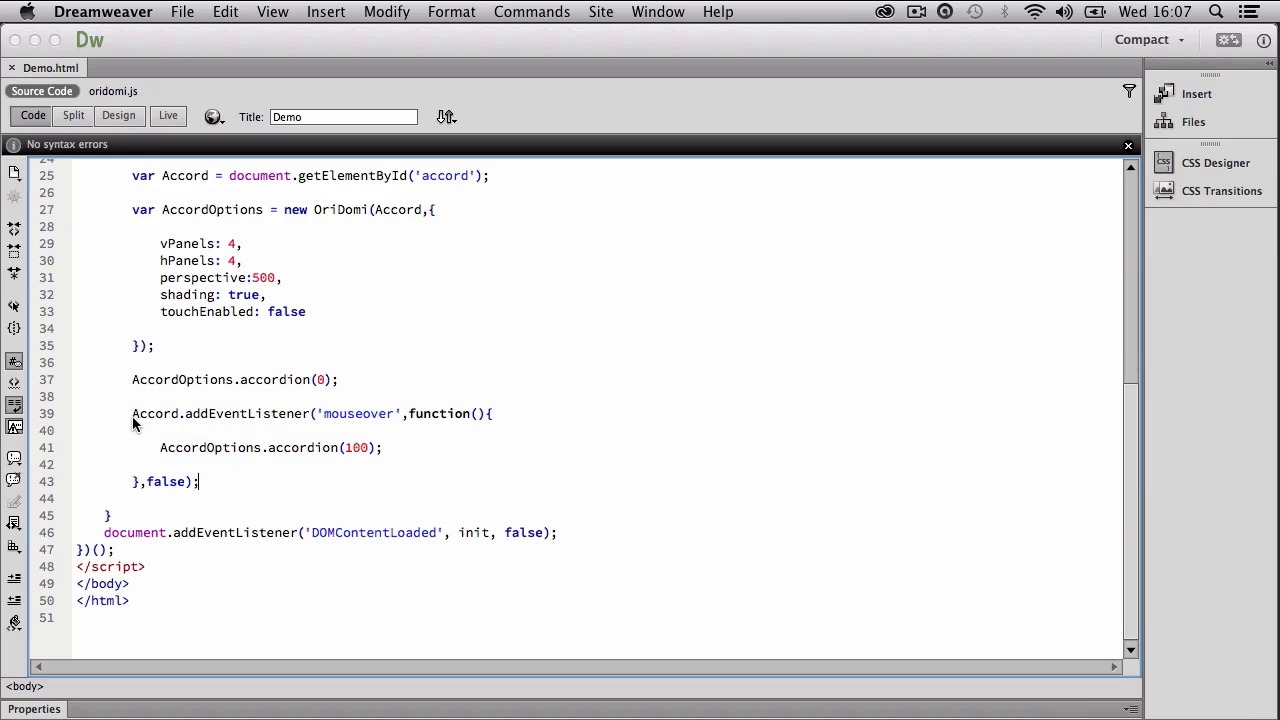Open the CSS Transitions panel
The image size is (1280, 720).
point(1208,191)
